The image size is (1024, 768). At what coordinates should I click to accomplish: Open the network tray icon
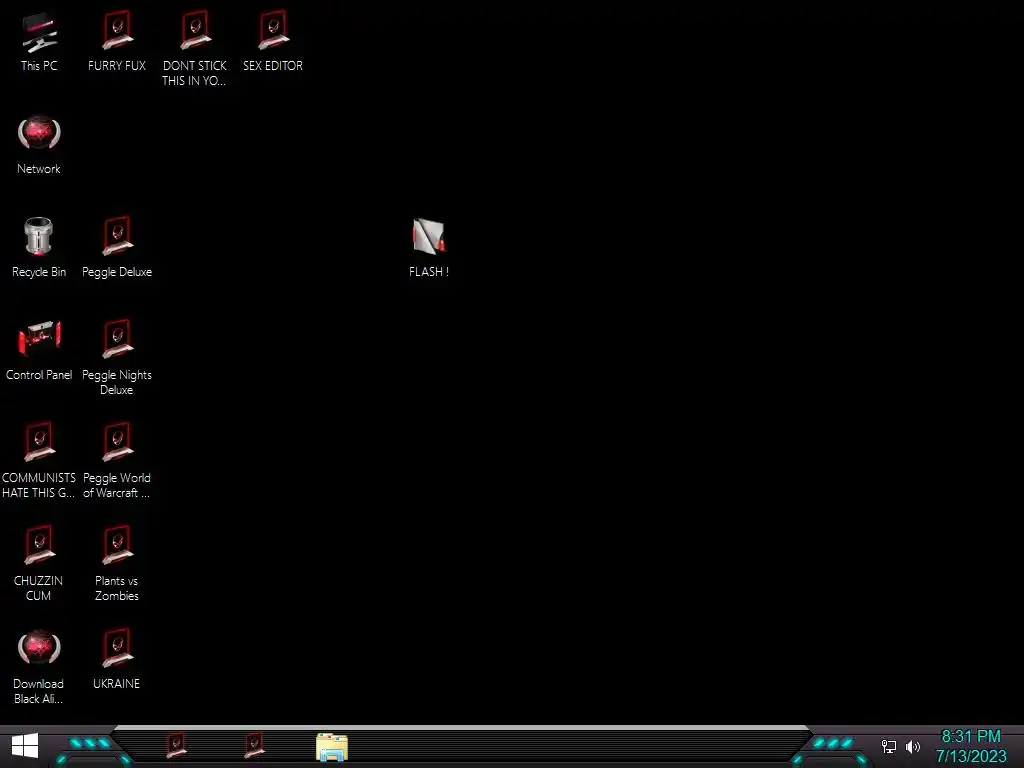[889, 746]
